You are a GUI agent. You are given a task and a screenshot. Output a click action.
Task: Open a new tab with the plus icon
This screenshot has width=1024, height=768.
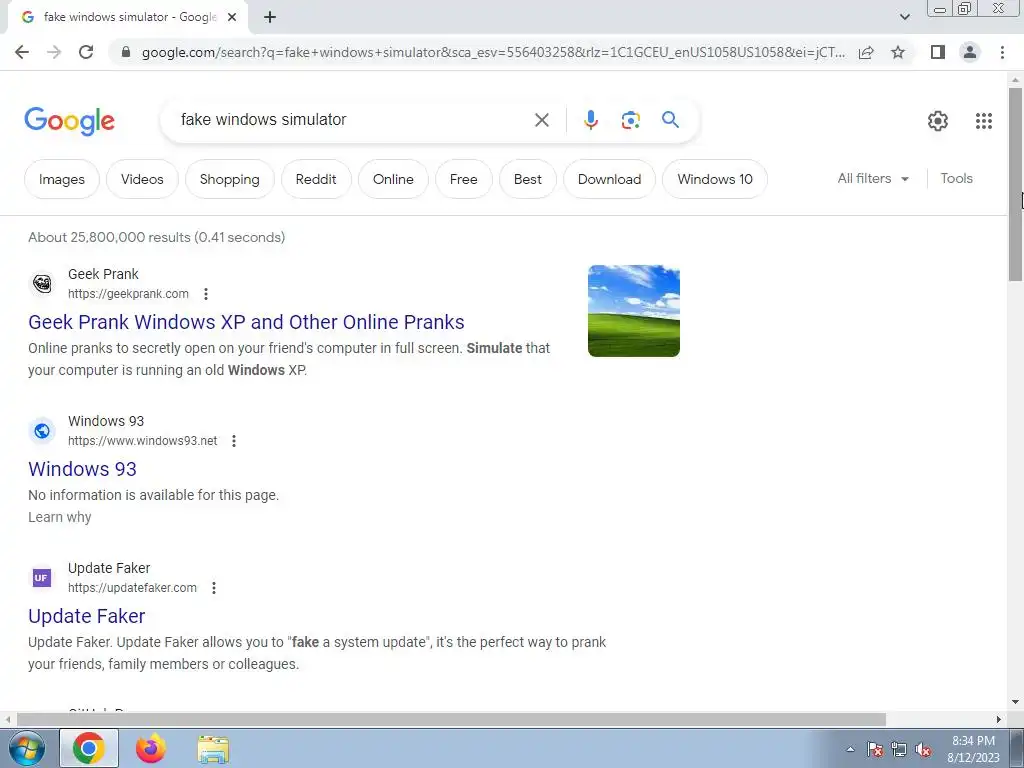tap(270, 18)
